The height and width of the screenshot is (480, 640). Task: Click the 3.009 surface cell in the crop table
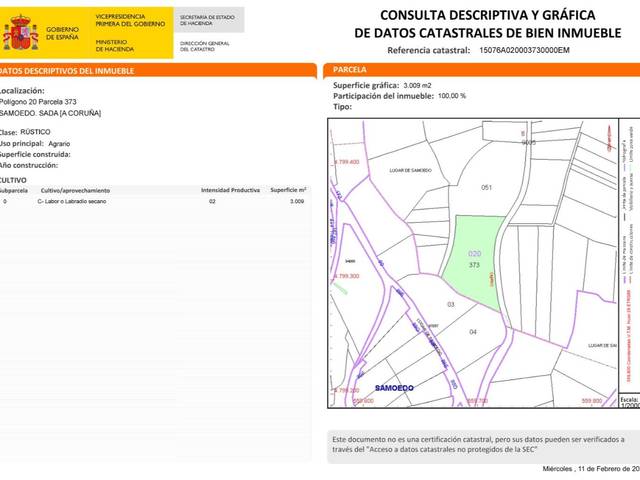297,201
